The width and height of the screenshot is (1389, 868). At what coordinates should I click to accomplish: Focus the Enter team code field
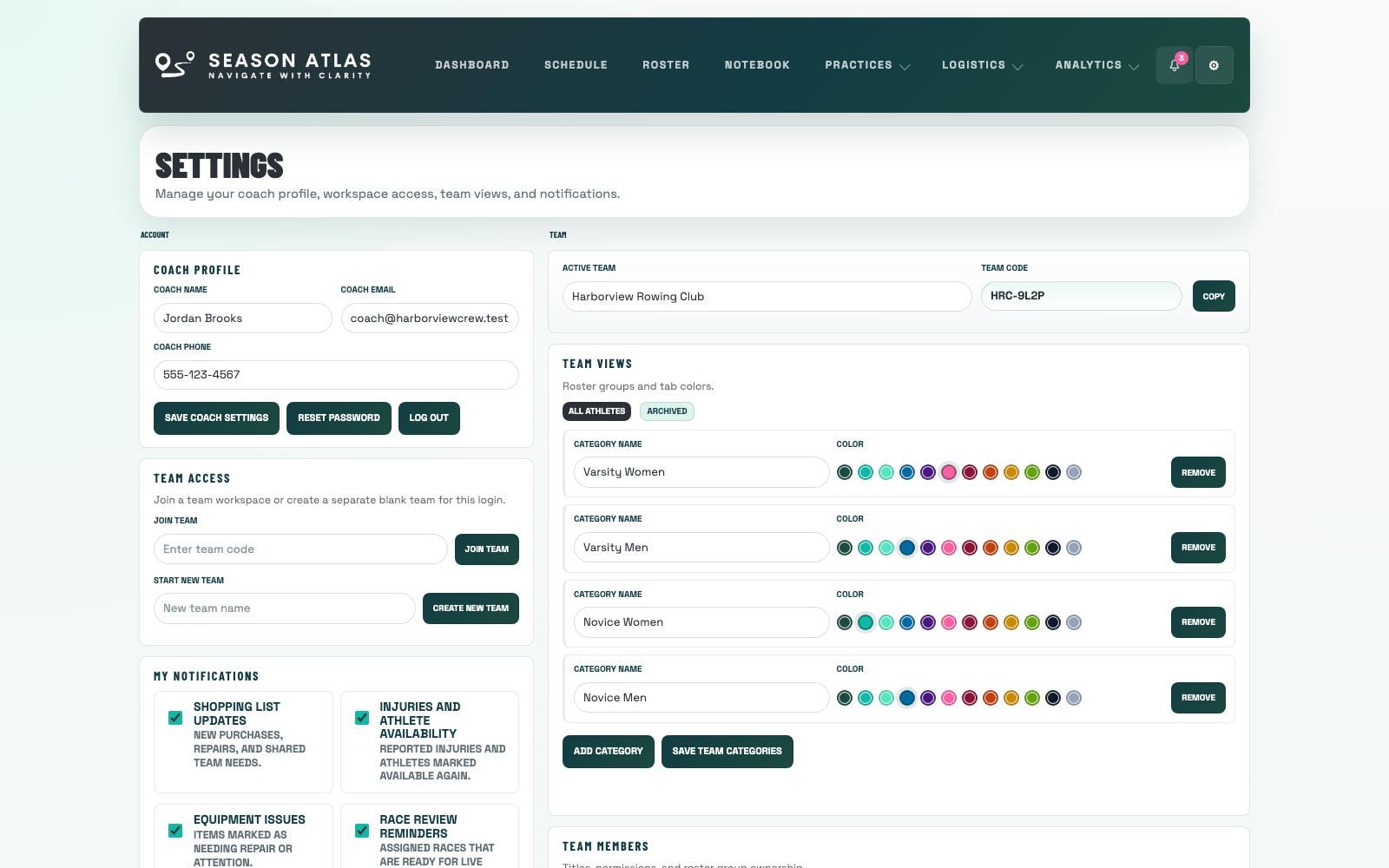pyautogui.click(x=300, y=549)
